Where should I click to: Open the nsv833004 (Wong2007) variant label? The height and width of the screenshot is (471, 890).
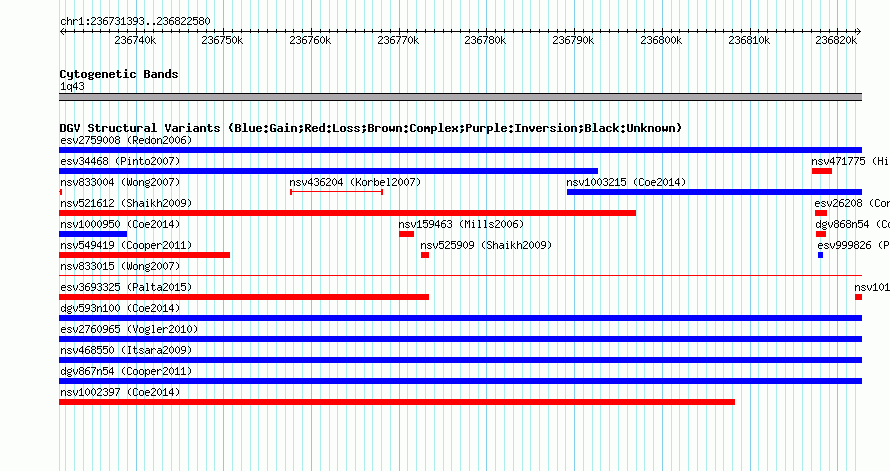[x=120, y=182]
